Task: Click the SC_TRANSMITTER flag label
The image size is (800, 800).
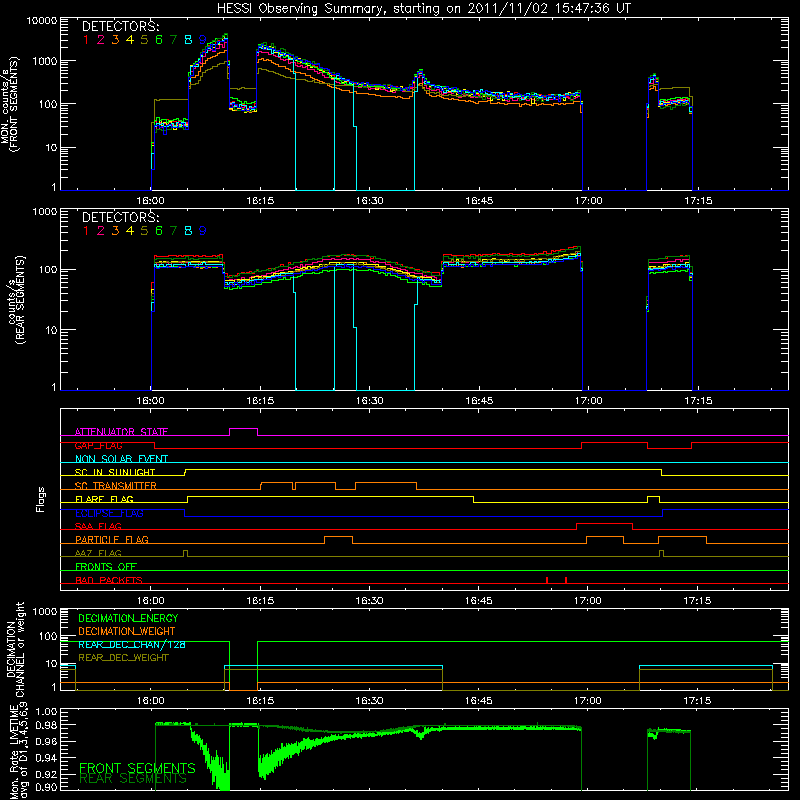Action: 115,486
